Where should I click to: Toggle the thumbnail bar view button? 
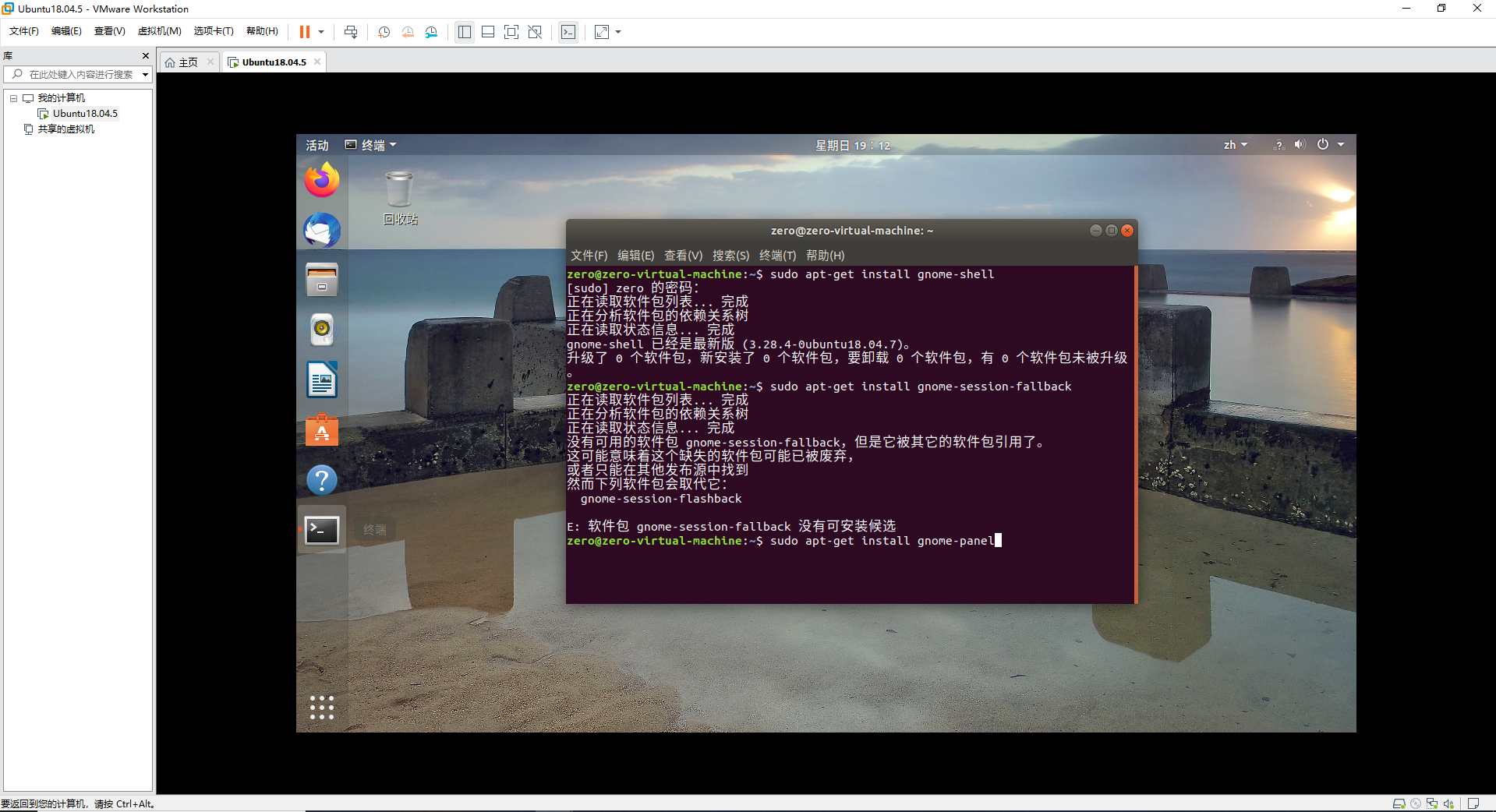[488, 32]
